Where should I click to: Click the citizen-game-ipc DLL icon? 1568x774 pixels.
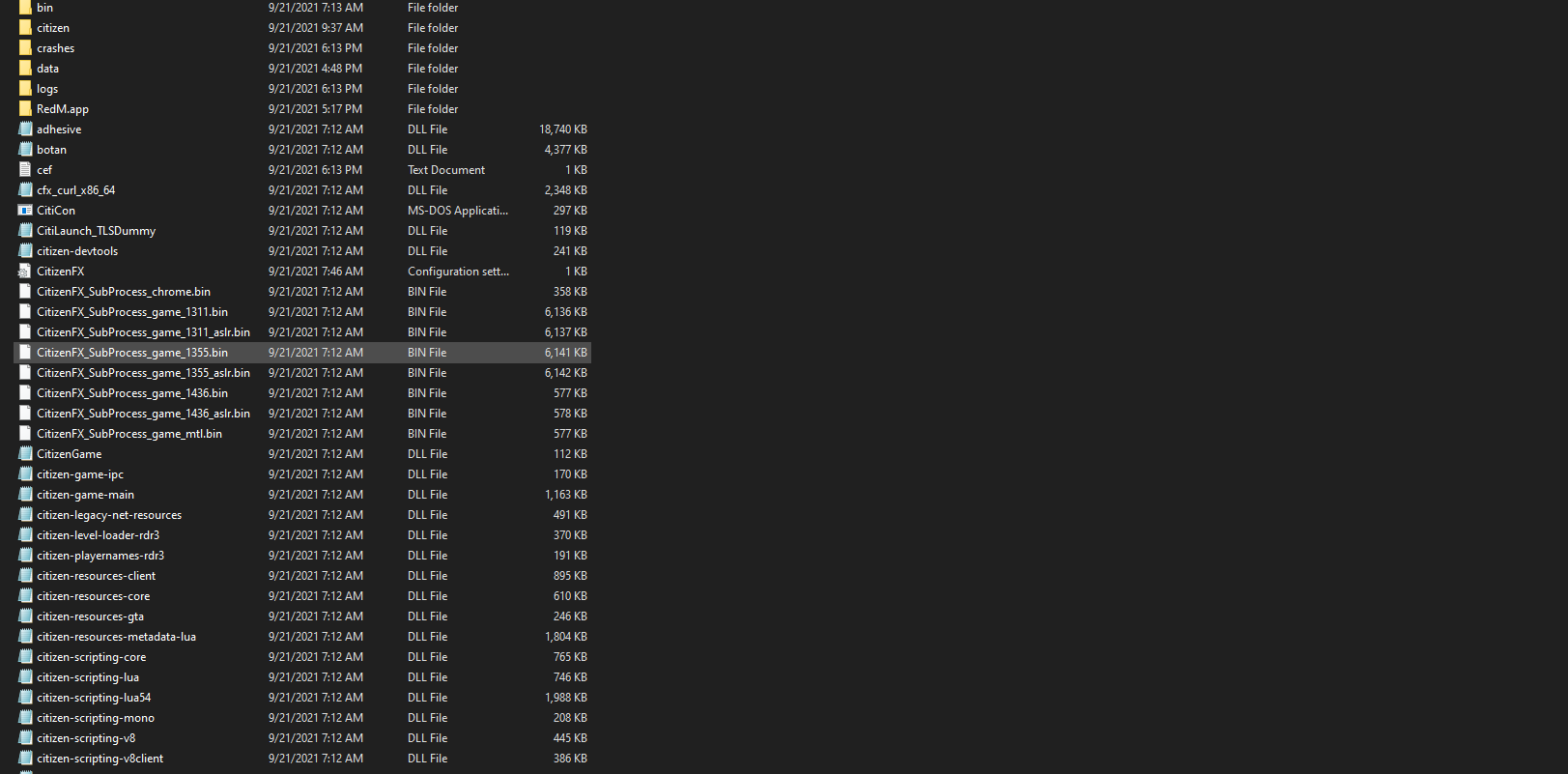pyautogui.click(x=25, y=473)
